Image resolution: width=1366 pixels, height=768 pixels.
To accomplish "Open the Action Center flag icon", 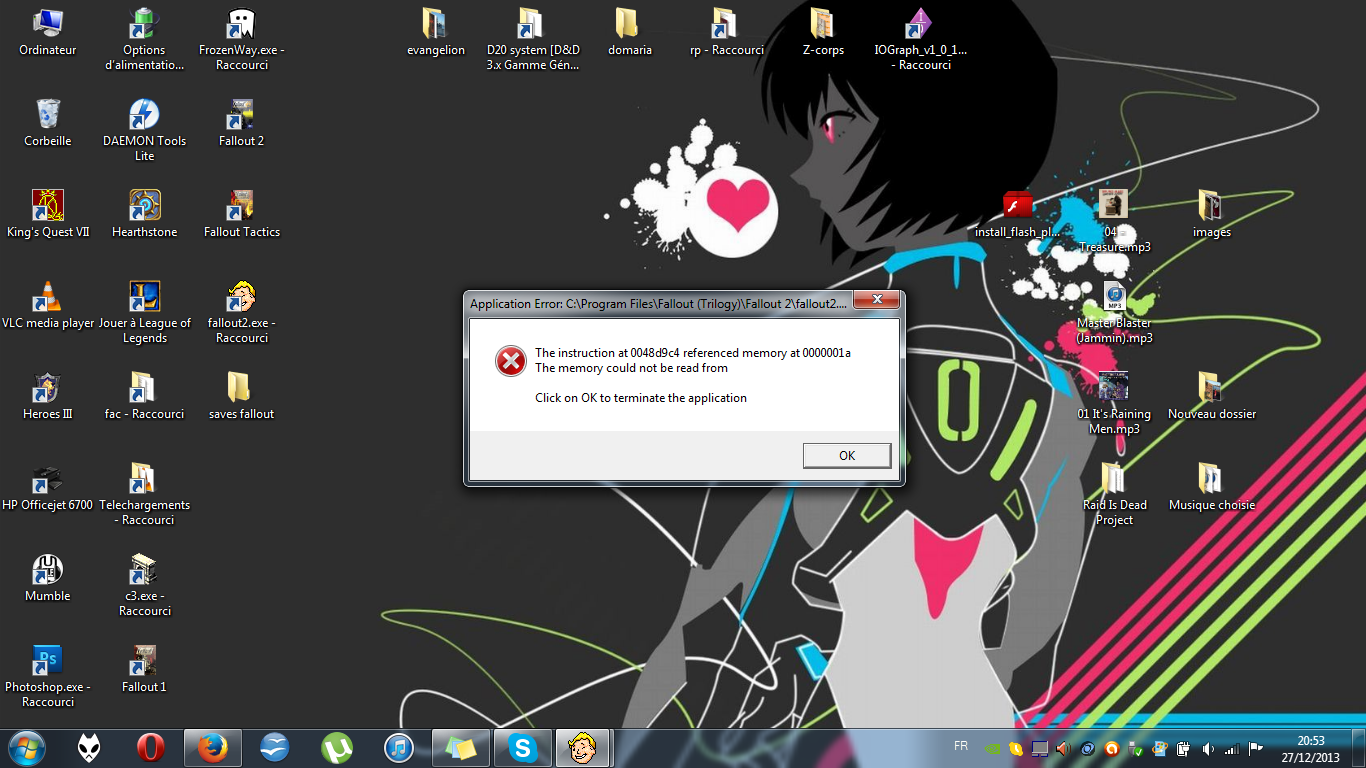I will click(1255, 749).
